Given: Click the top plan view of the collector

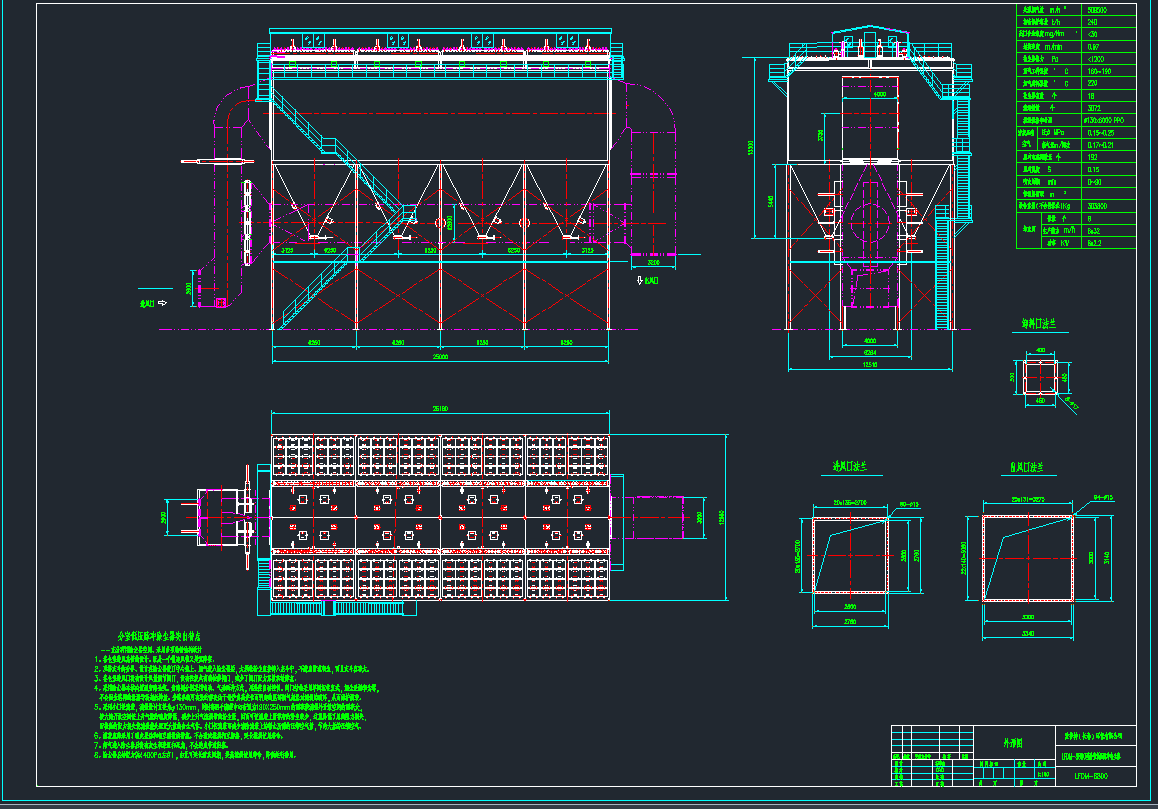Looking at the screenshot, I should (440, 518).
